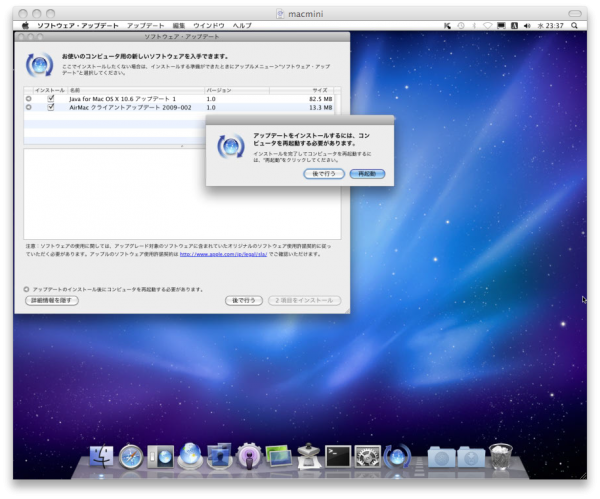Open the Time Machine menu bar icon

tap(461, 26)
